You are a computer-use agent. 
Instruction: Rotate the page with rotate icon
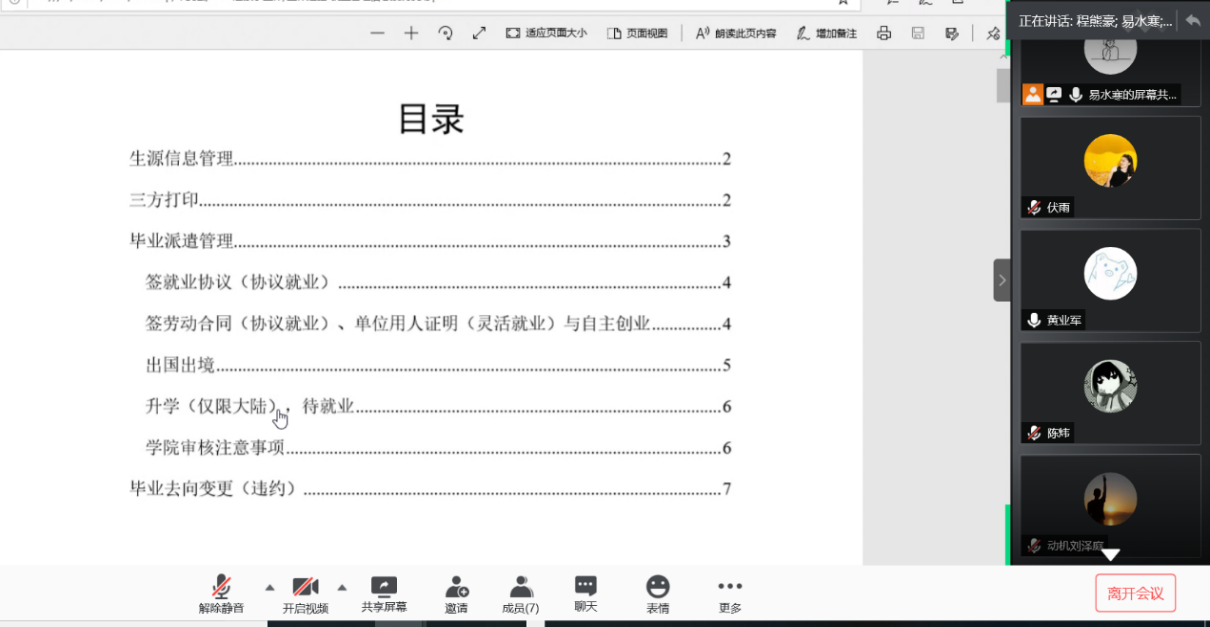click(x=445, y=32)
